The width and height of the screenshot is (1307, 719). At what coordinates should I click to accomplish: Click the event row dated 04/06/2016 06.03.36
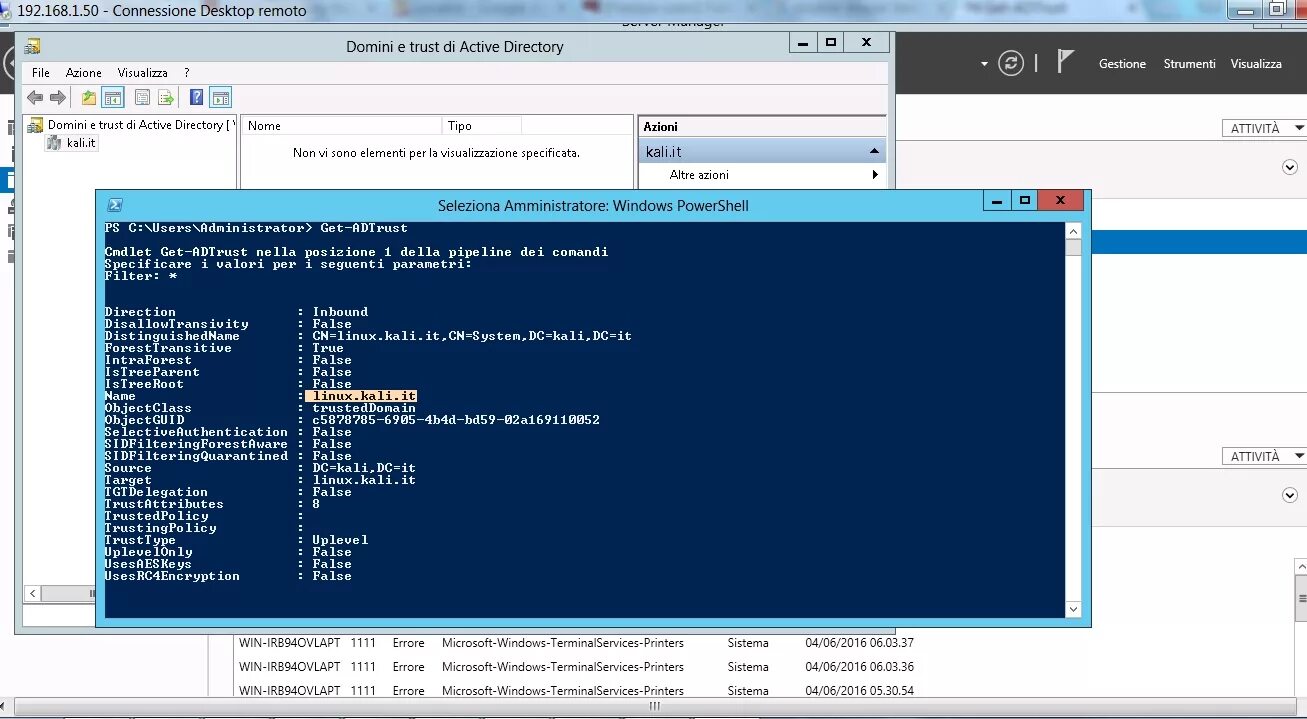click(x=576, y=667)
